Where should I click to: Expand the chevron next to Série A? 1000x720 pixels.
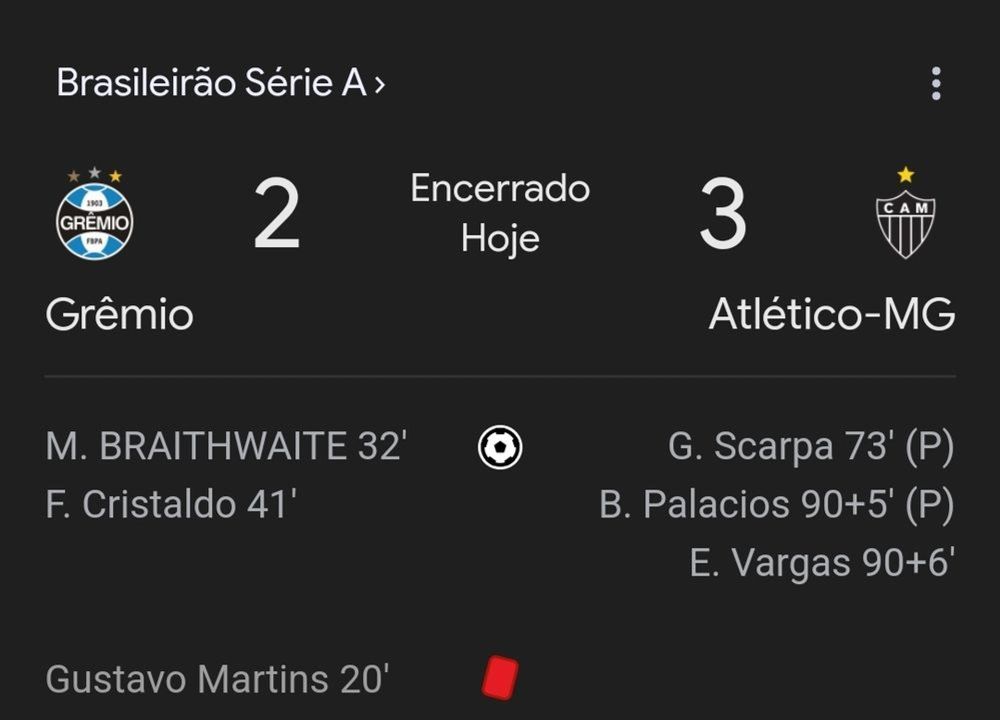click(x=379, y=84)
